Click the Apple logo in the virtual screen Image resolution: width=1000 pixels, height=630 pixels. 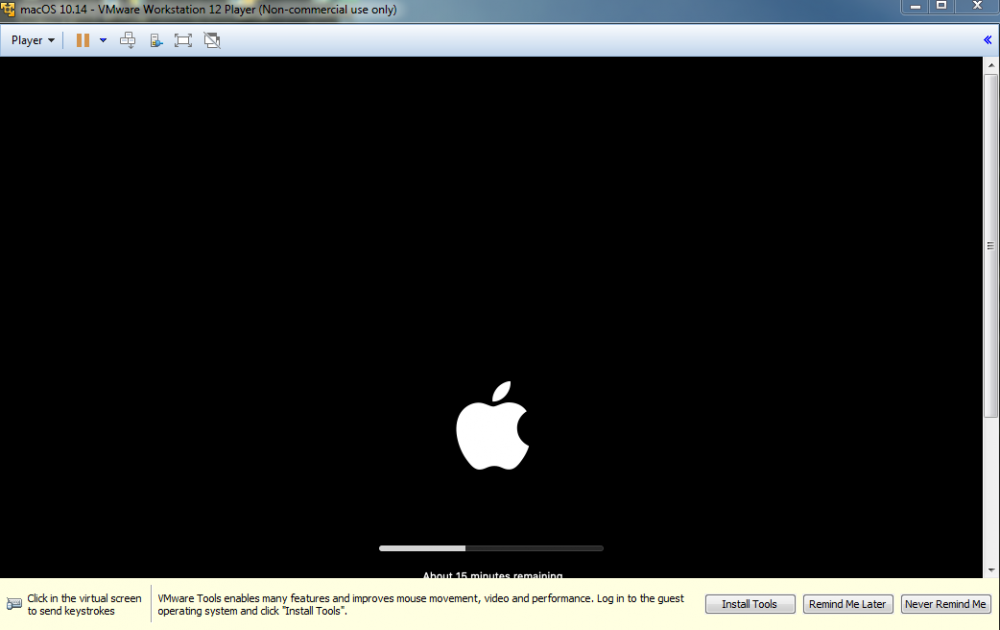(492, 426)
